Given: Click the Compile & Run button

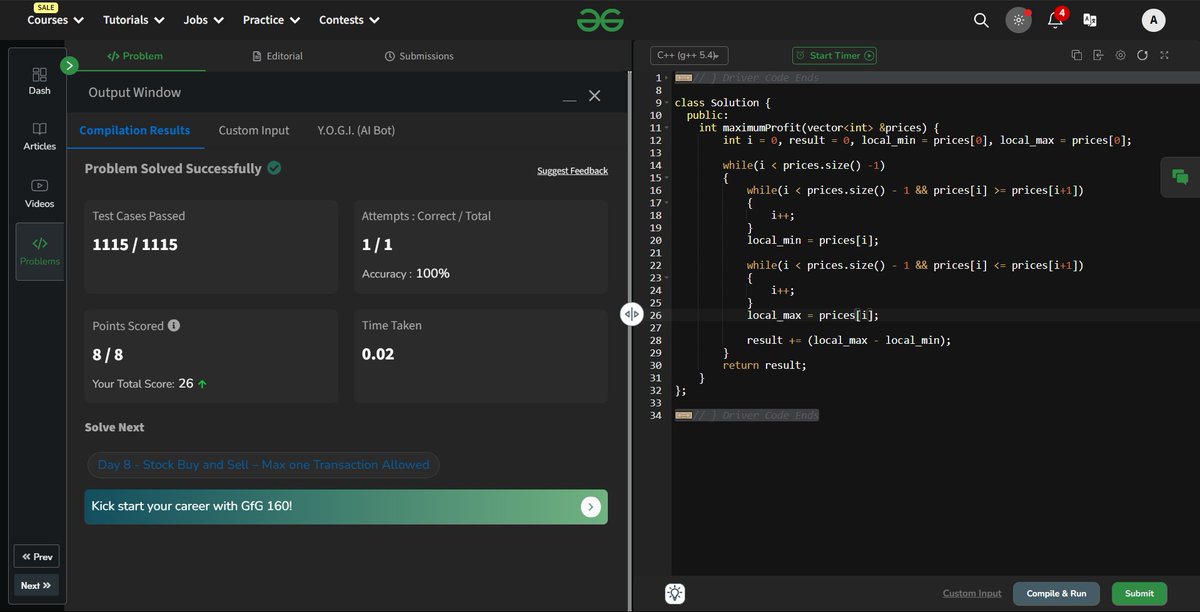Looking at the screenshot, I should (x=1056, y=593).
